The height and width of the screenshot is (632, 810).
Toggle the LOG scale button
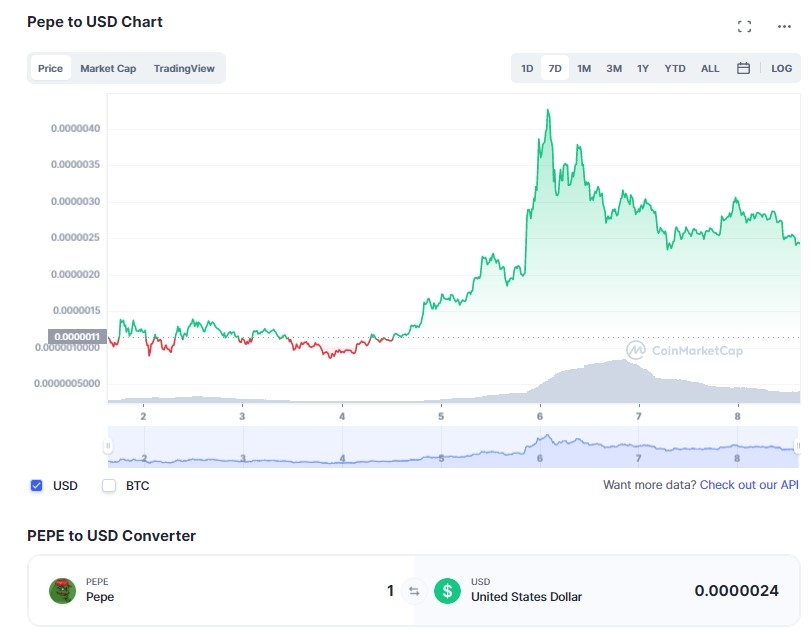(x=781, y=68)
